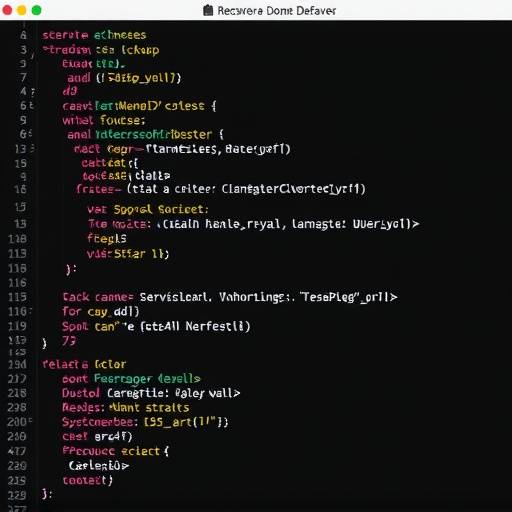Click the '[SS_art' bracket expression
Image resolution: width=512 pixels, height=512 pixels.
(167, 422)
